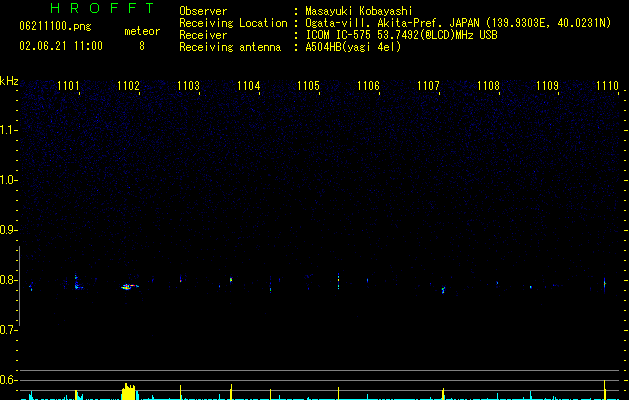This screenshot has width=629, height=400.
Task: Click the 0.8 kHz frequency label
Action: point(8,280)
